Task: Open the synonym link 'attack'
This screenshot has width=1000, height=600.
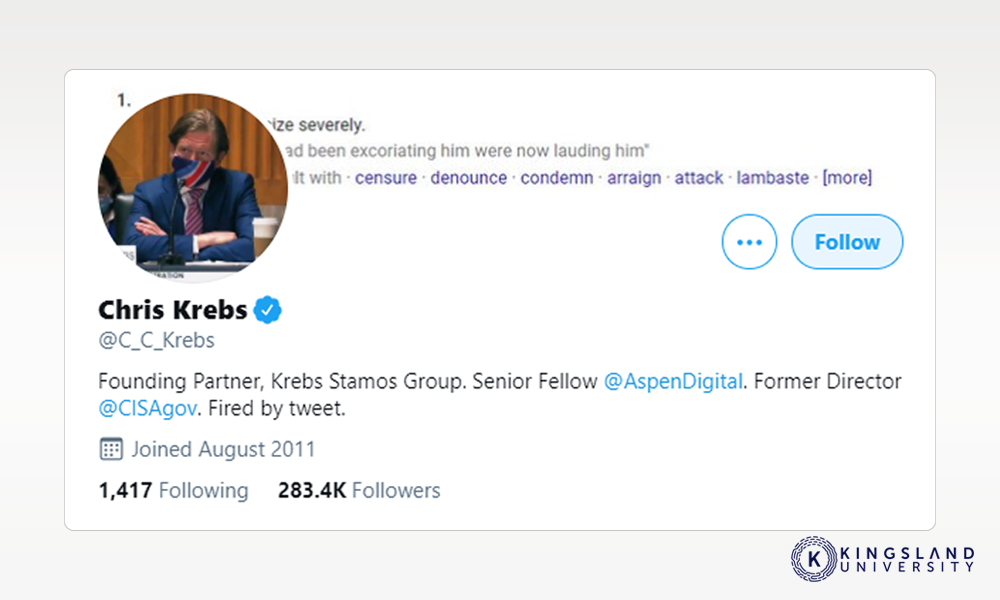Action: (x=699, y=178)
